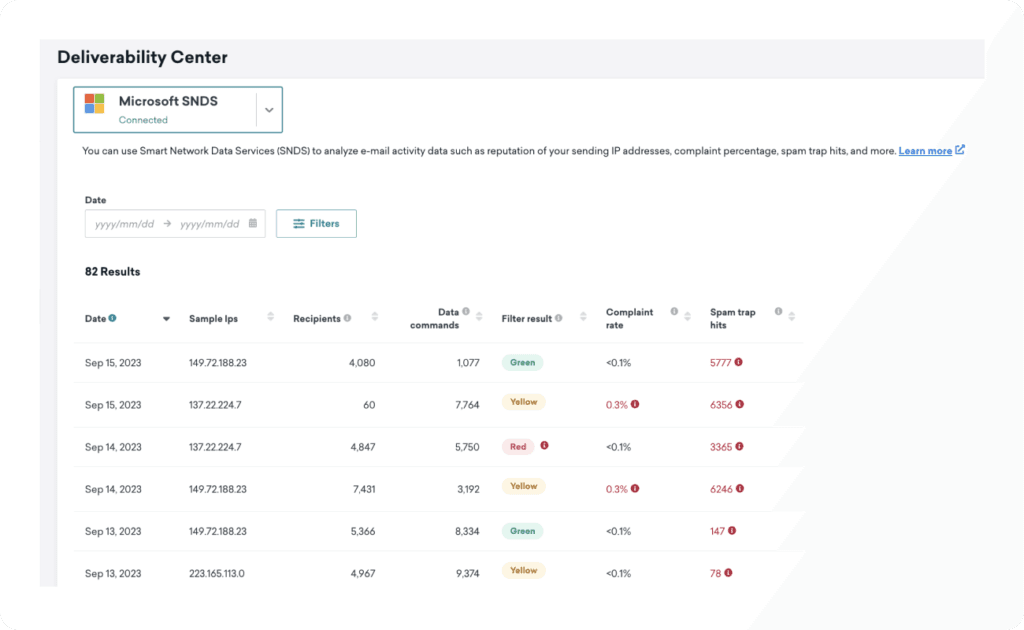Viewport: 1024px width, 630px height.
Task: Click the start date input field
Action: coord(124,224)
